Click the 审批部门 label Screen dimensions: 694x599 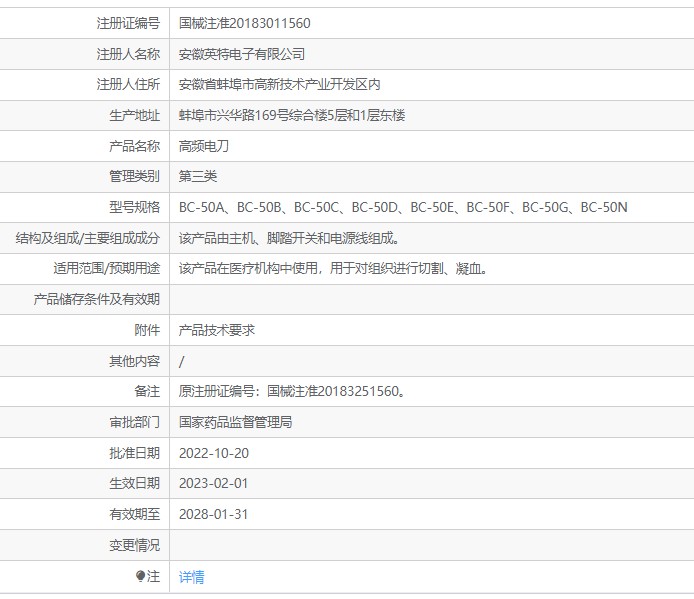click(x=135, y=422)
